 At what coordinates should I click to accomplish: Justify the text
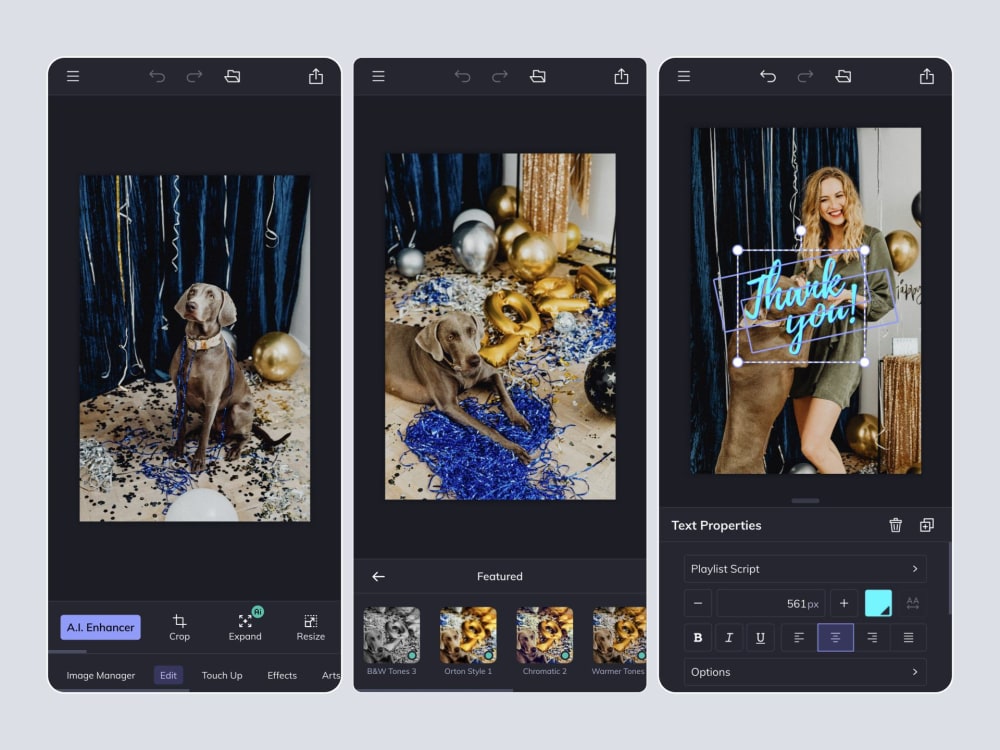pyautogui.click(x=908, y=638)
